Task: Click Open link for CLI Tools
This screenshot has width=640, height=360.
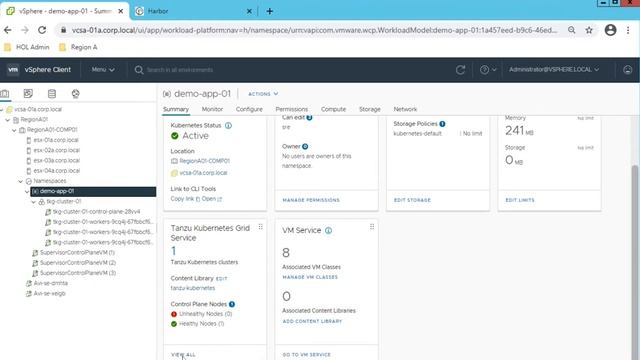Action: tap(209, 199)
